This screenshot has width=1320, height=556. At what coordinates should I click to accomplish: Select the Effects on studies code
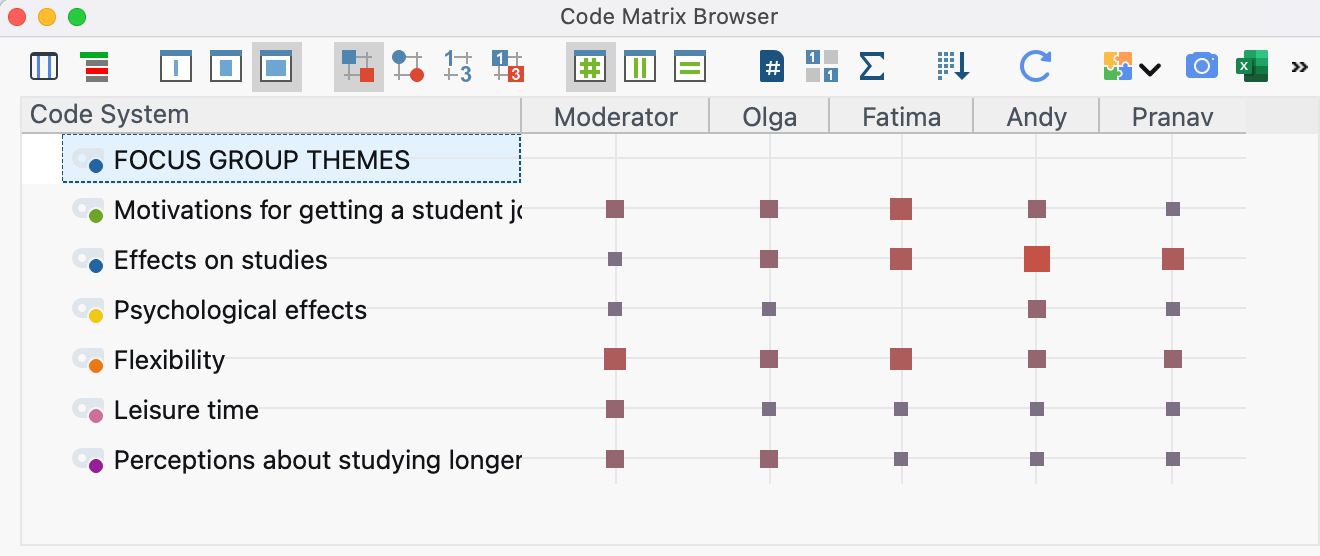pos(220,260)
